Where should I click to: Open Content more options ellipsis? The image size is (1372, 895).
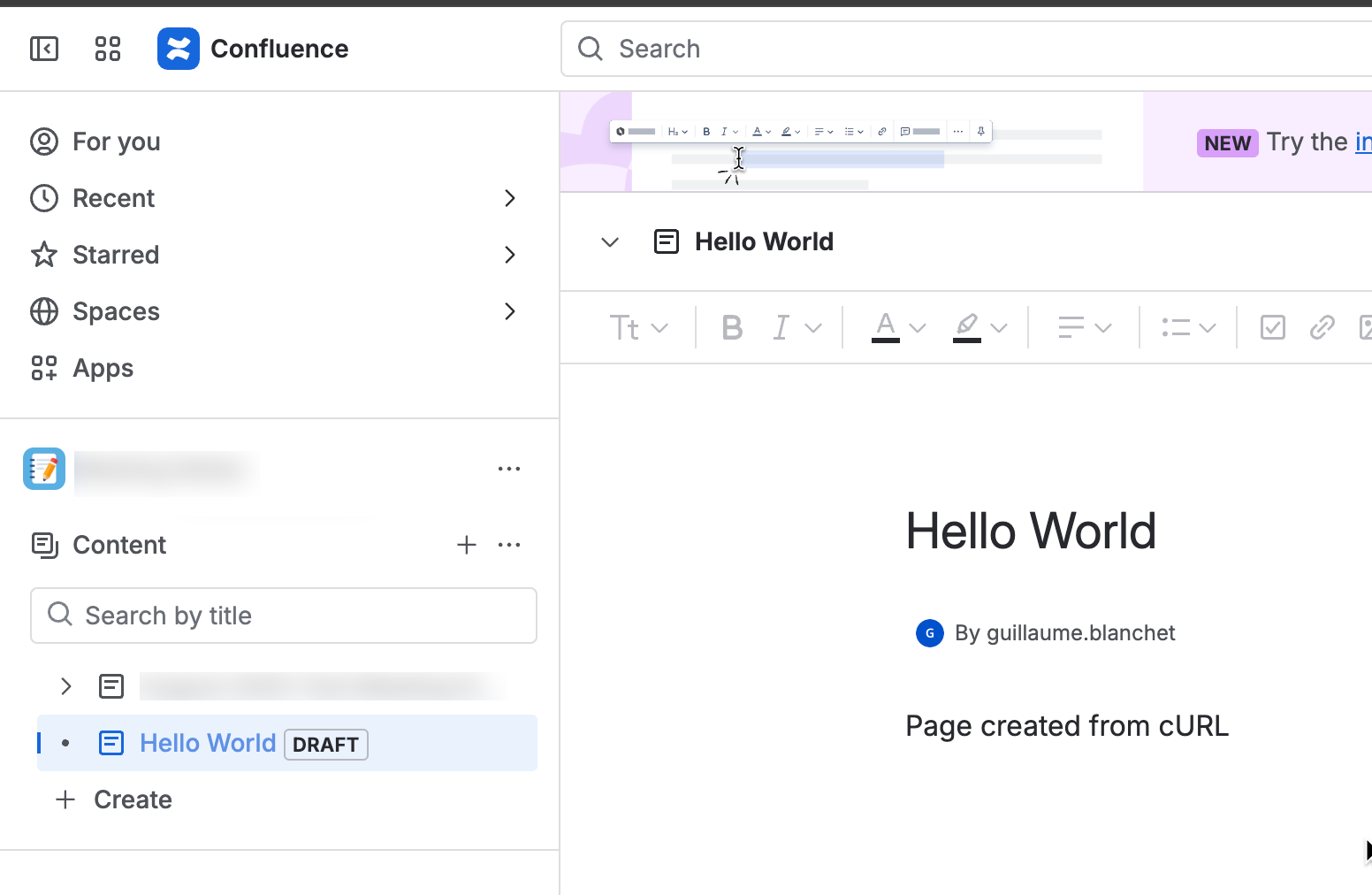509,545
